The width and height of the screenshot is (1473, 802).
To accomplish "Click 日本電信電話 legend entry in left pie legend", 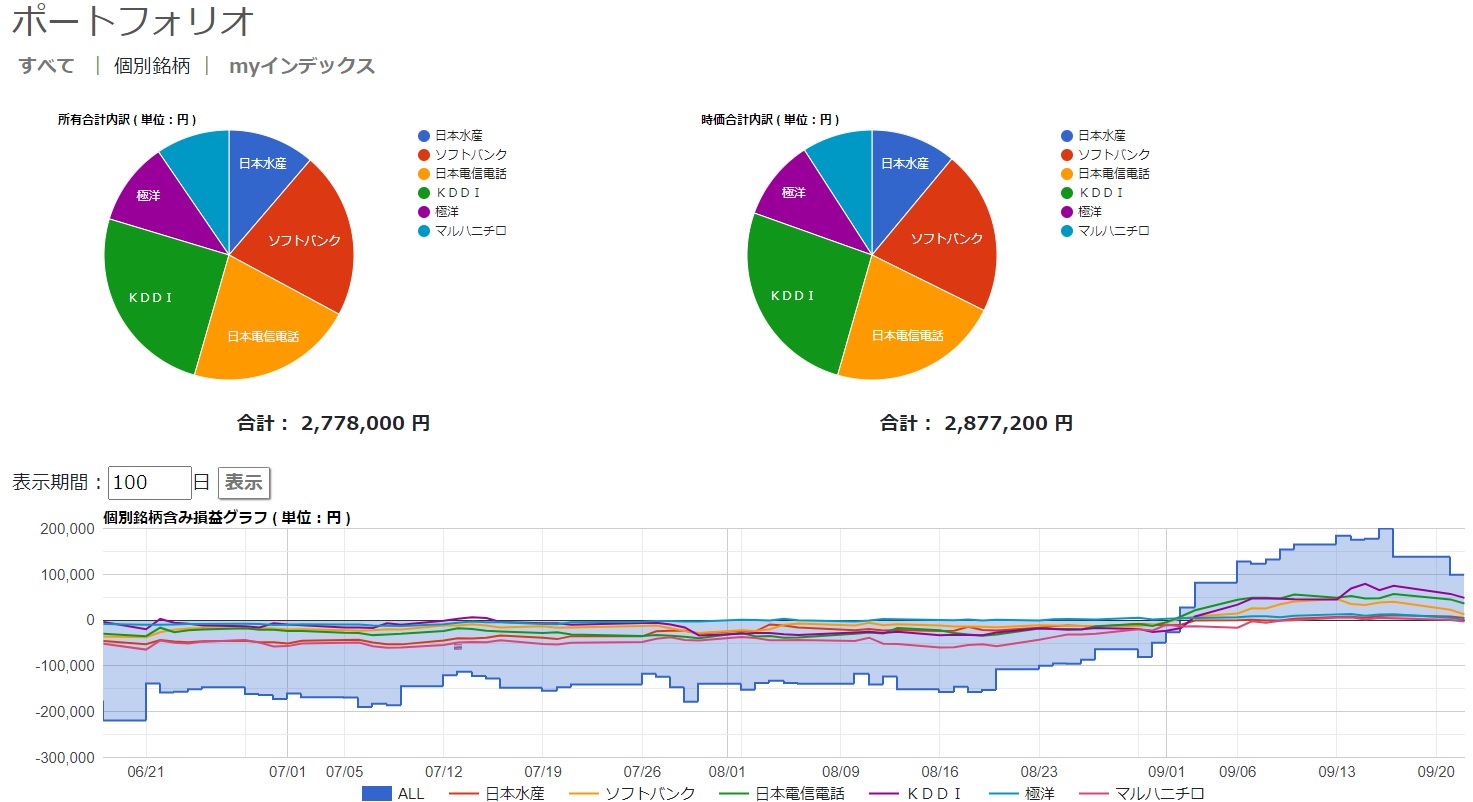I will (x=462, y=174).
